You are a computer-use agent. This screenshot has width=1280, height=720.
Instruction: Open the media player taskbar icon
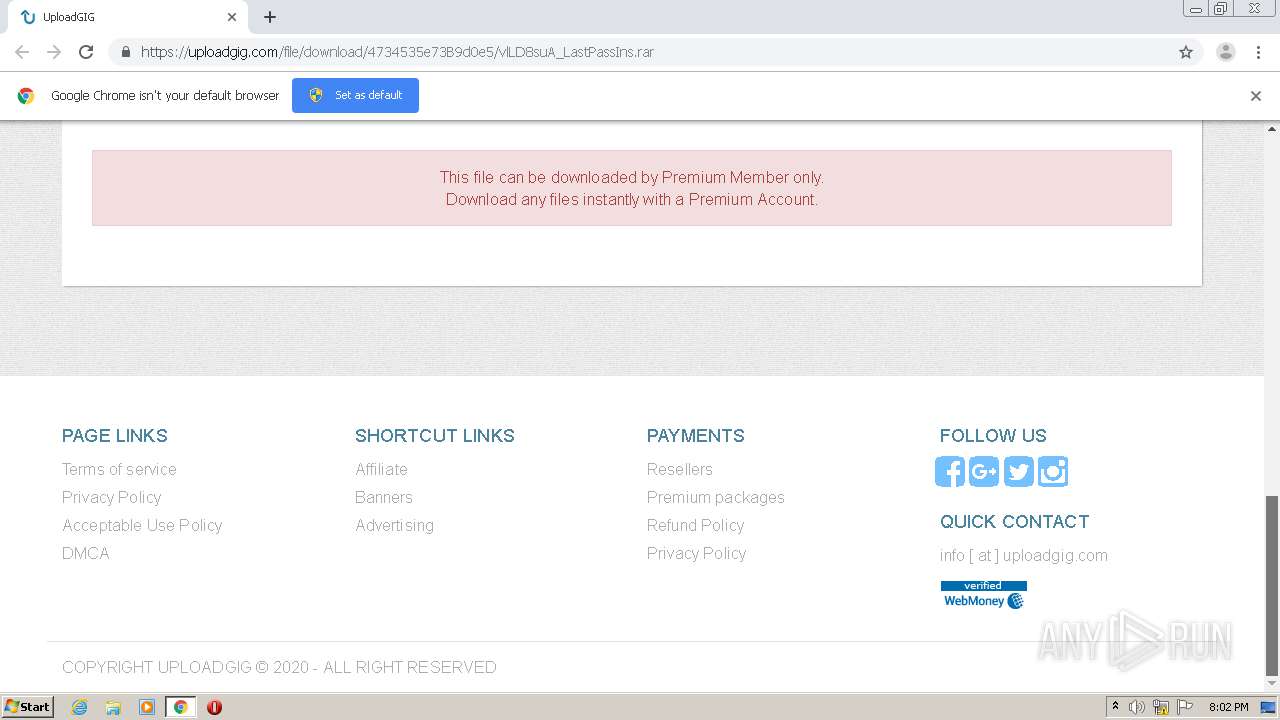coord(147,707)
